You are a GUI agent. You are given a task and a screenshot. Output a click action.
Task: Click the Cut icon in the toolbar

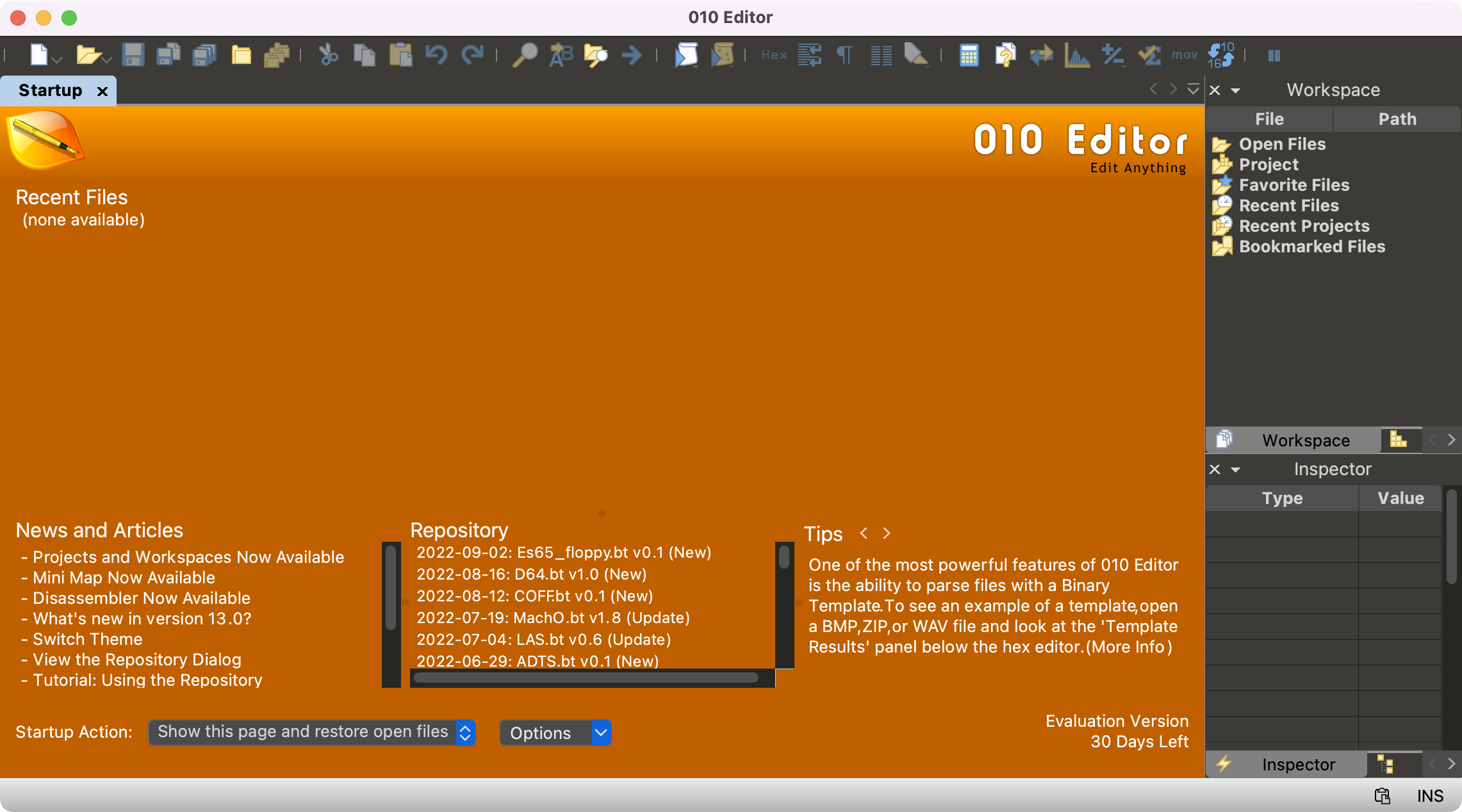(x=327, y=55)
